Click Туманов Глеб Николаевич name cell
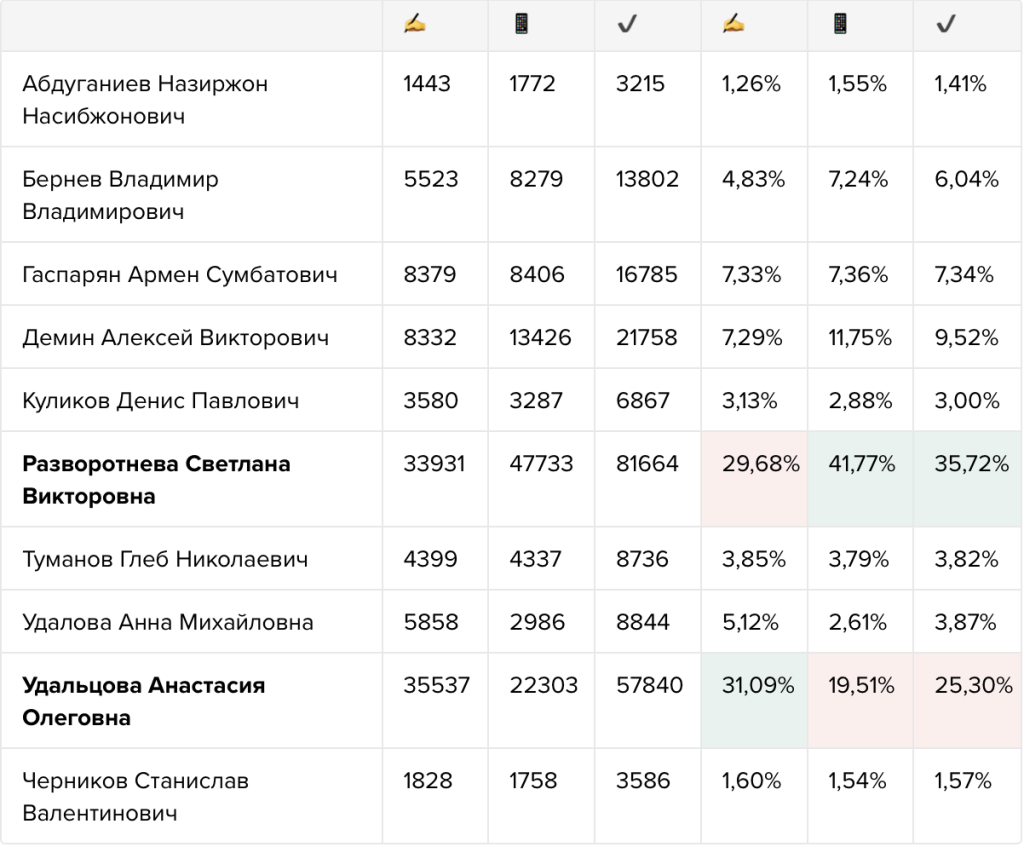This screenshot has width=1024, height=847. pyautogui.click(x=191, y=558)
